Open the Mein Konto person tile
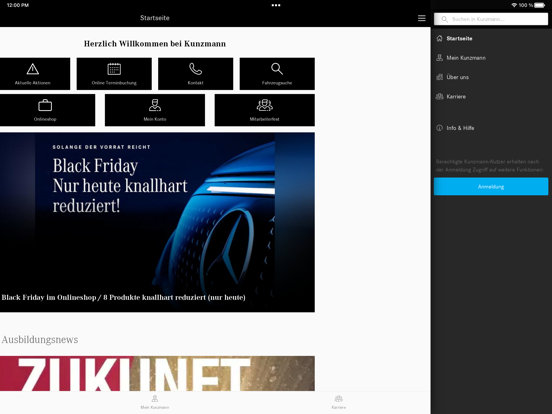 click(155, 110)
